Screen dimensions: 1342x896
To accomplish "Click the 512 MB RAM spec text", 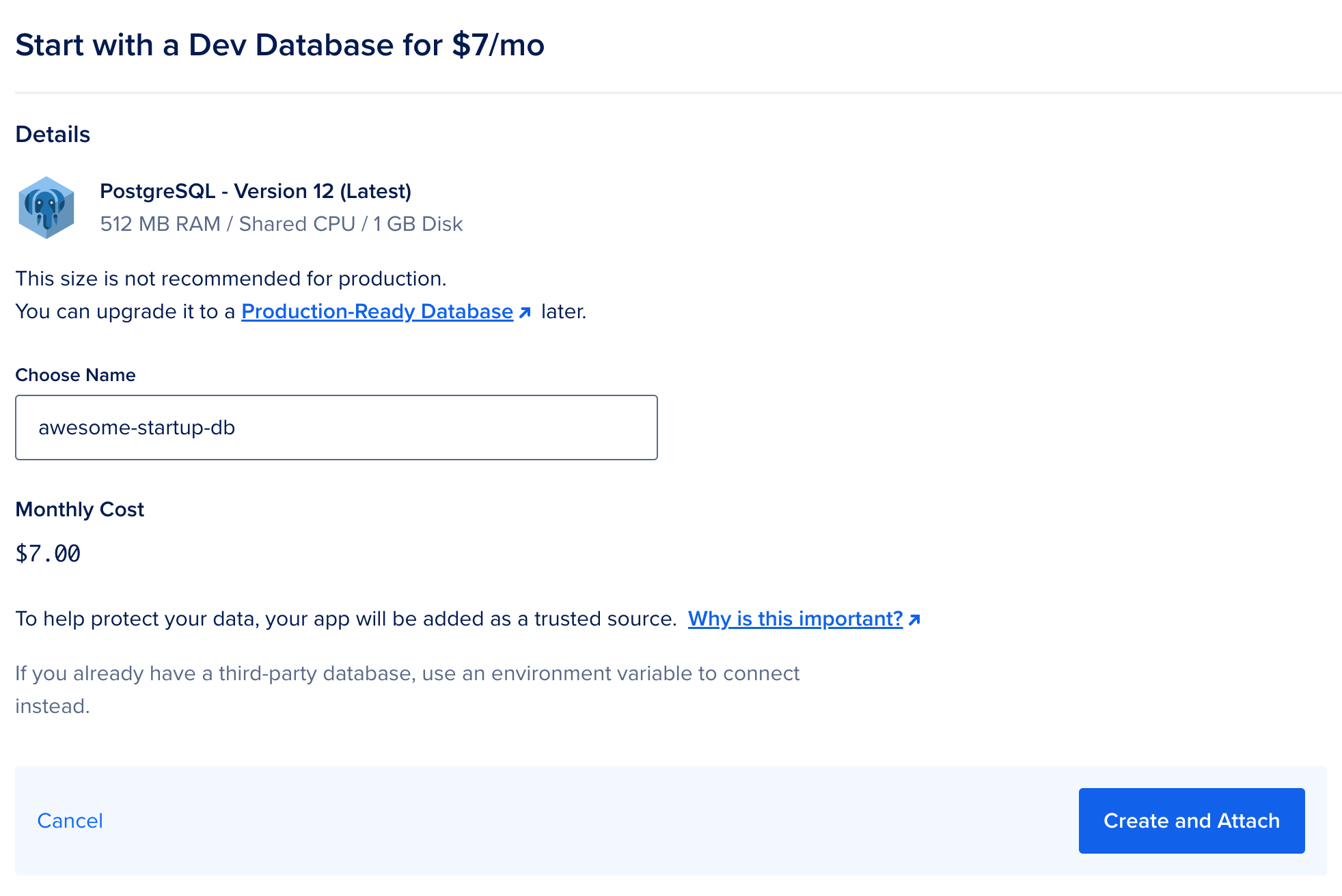I will (x=282, y=223).
